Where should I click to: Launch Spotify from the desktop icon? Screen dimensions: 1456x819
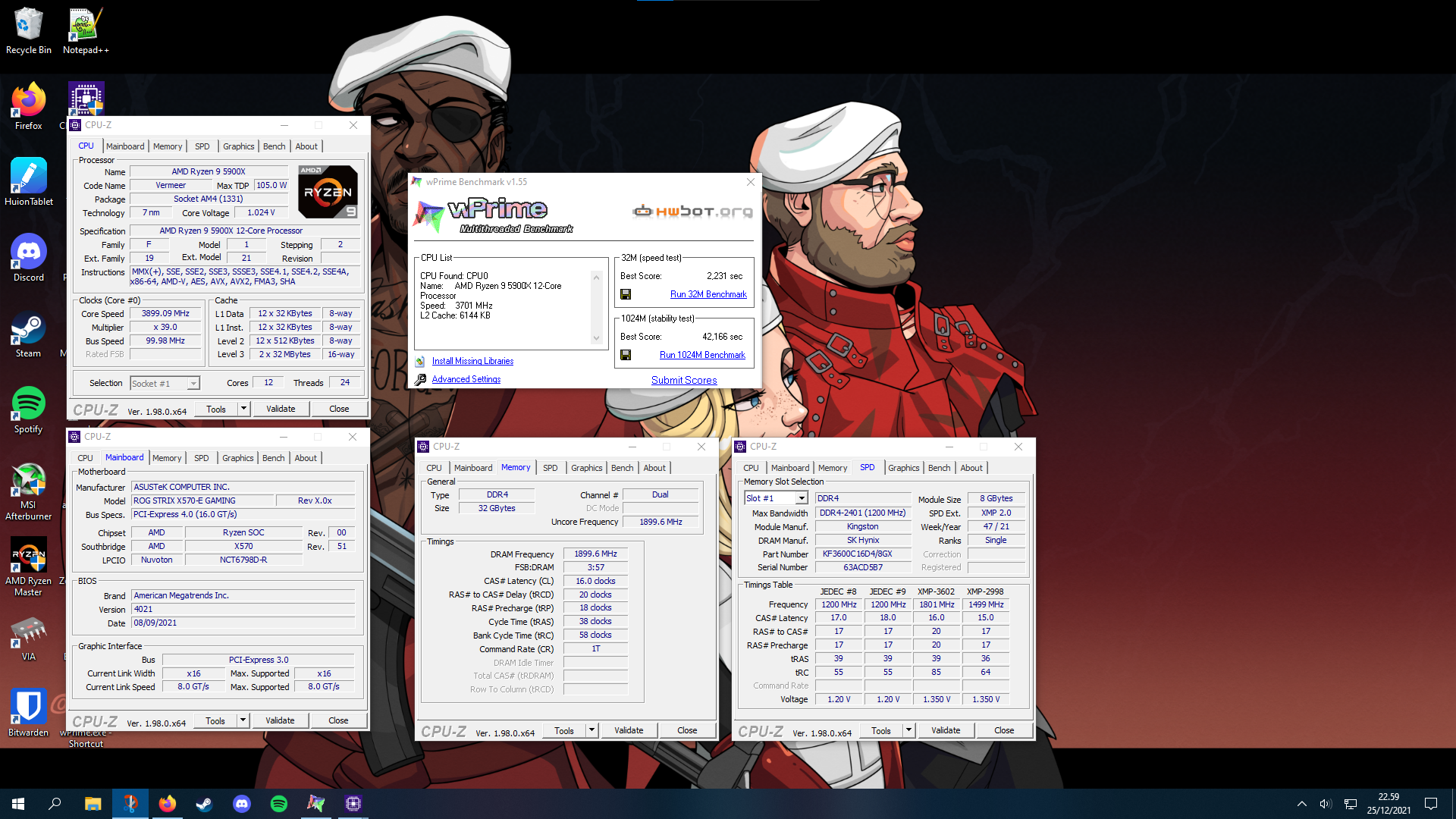pyautogui.click(x=28, y=409)
